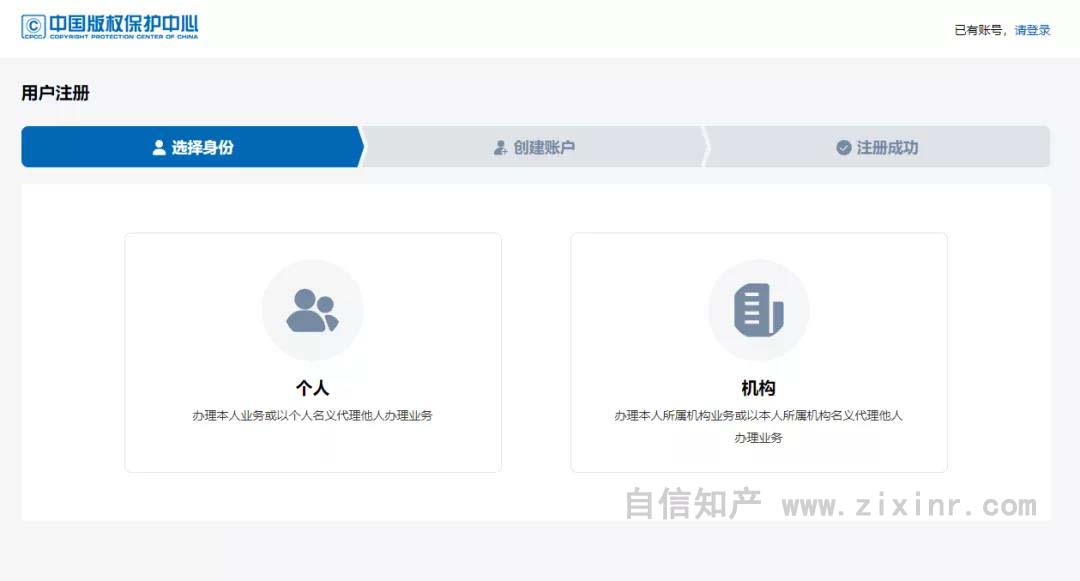Click the 机构 description starting 办理本人所属机构业务

(x=758, y=426)
